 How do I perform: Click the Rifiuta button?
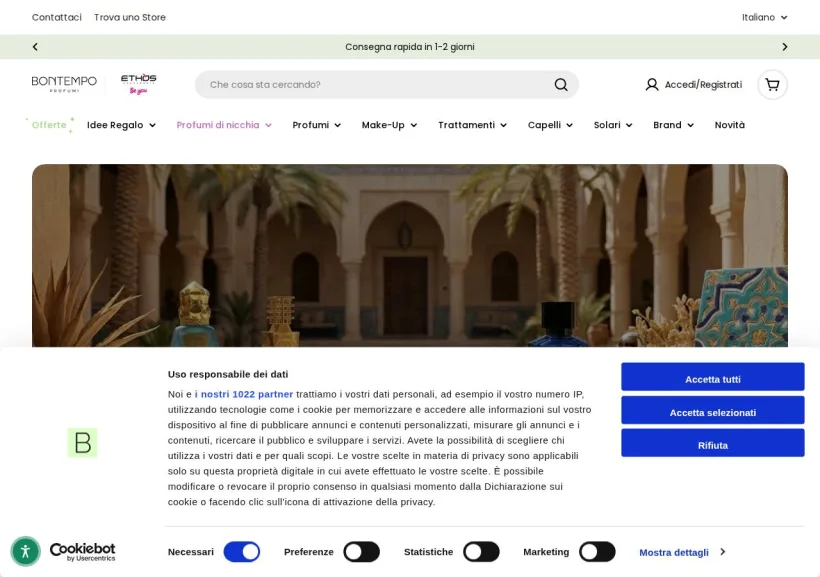point(712,443)
